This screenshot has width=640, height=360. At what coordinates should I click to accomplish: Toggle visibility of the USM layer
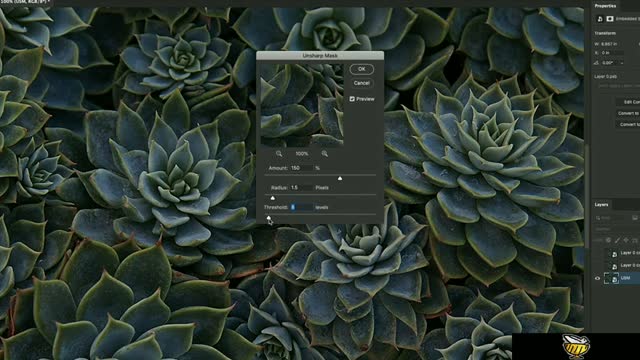coord(597,278)
